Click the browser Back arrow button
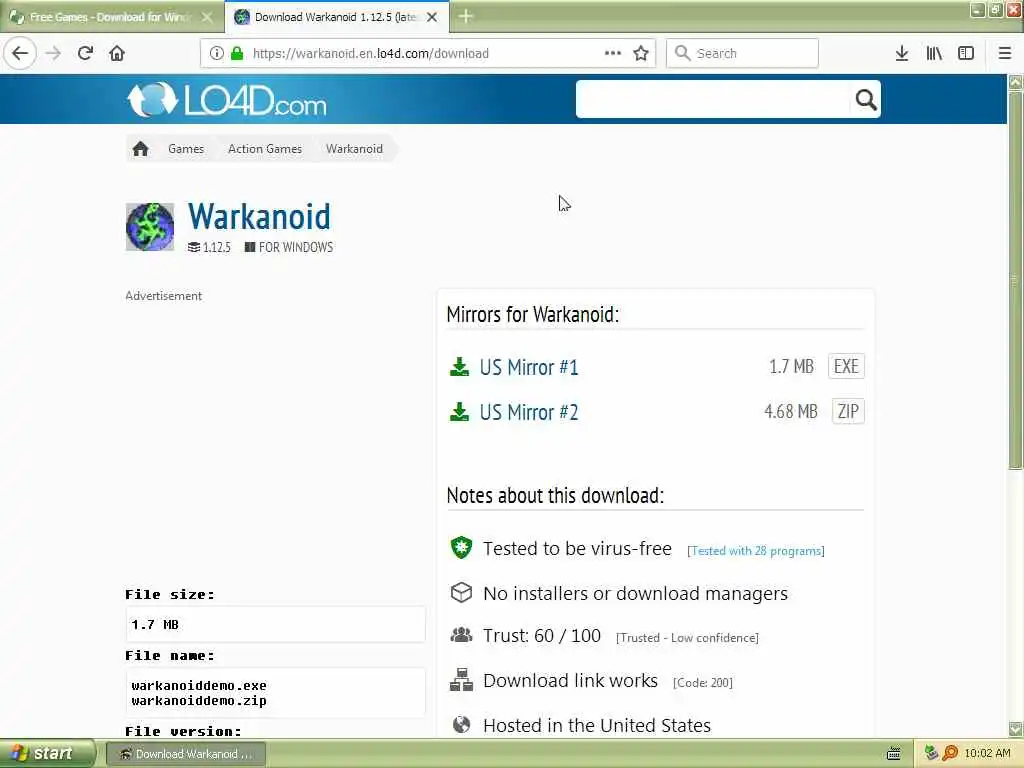Viewport: 1024px width, 768px height. [x=20, y=53]
